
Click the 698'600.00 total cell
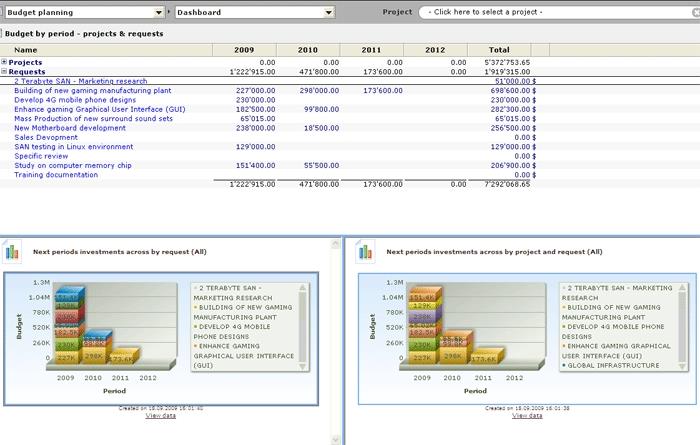(x=510, y=90)
